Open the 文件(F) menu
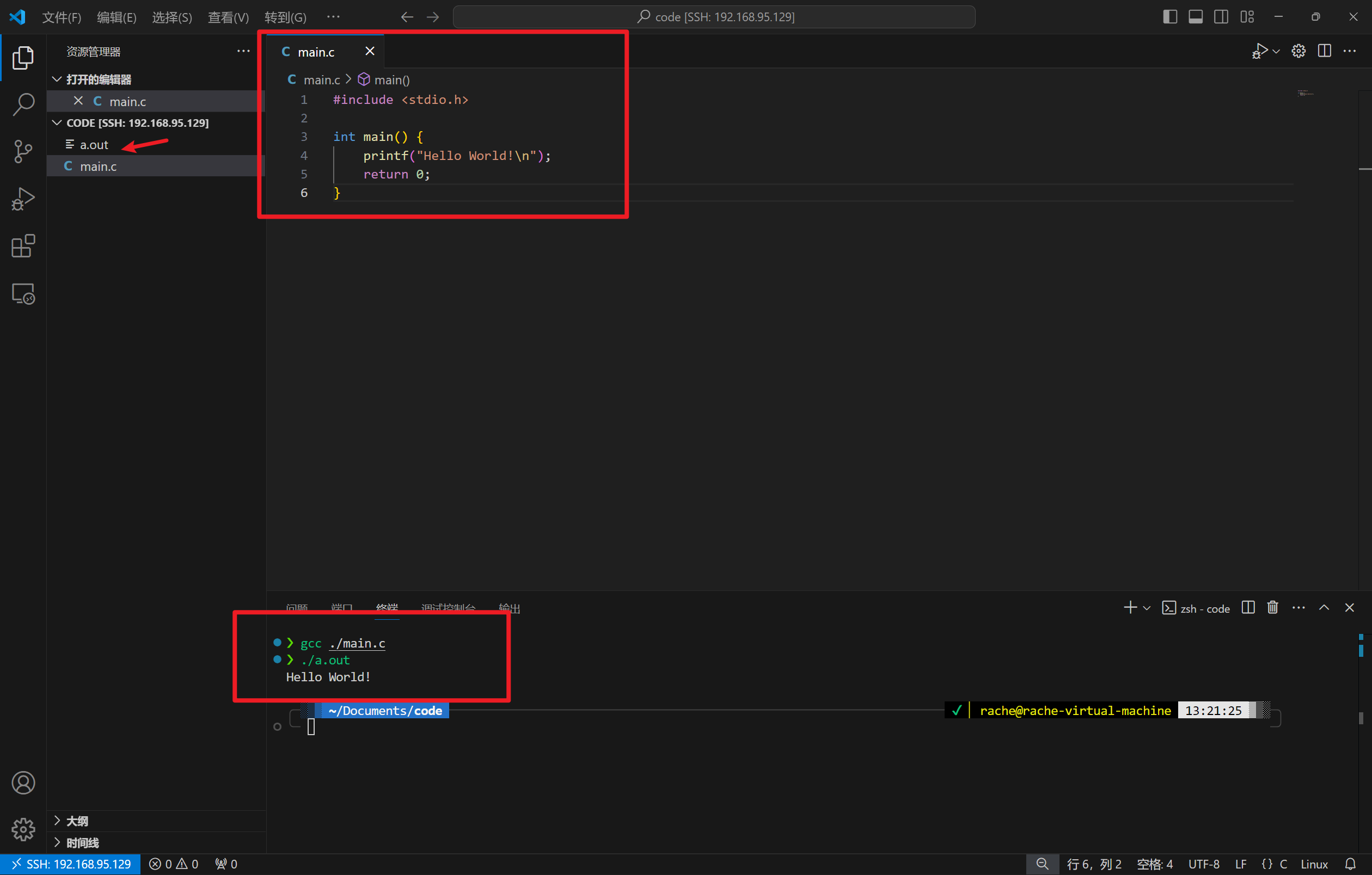The width and height of the screenshot is (1372, 875). (x=62, y=17)
